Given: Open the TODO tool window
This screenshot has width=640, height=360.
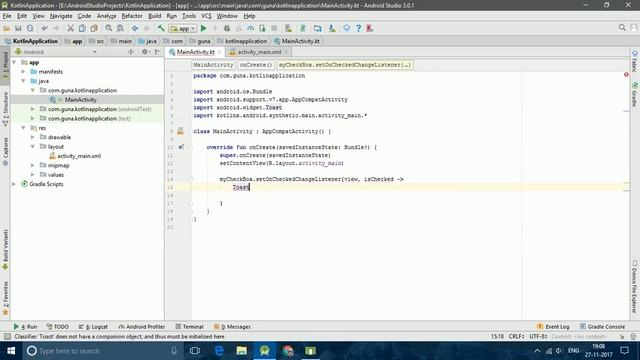Looking at the screenshot, I should click(x=58, y=327).
